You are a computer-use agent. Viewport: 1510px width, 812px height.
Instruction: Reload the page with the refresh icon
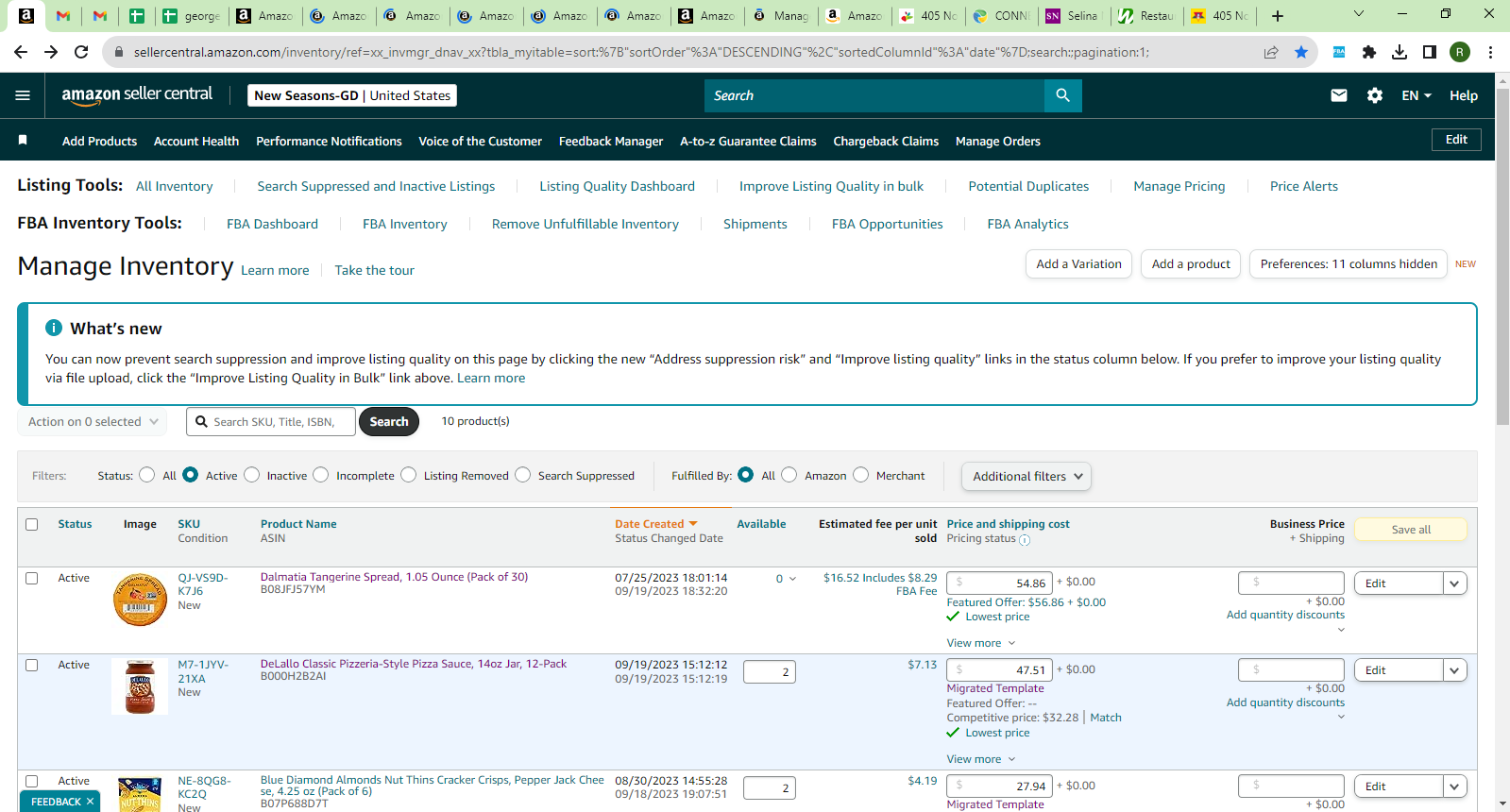pyautogui.click(x=81, y=52)
